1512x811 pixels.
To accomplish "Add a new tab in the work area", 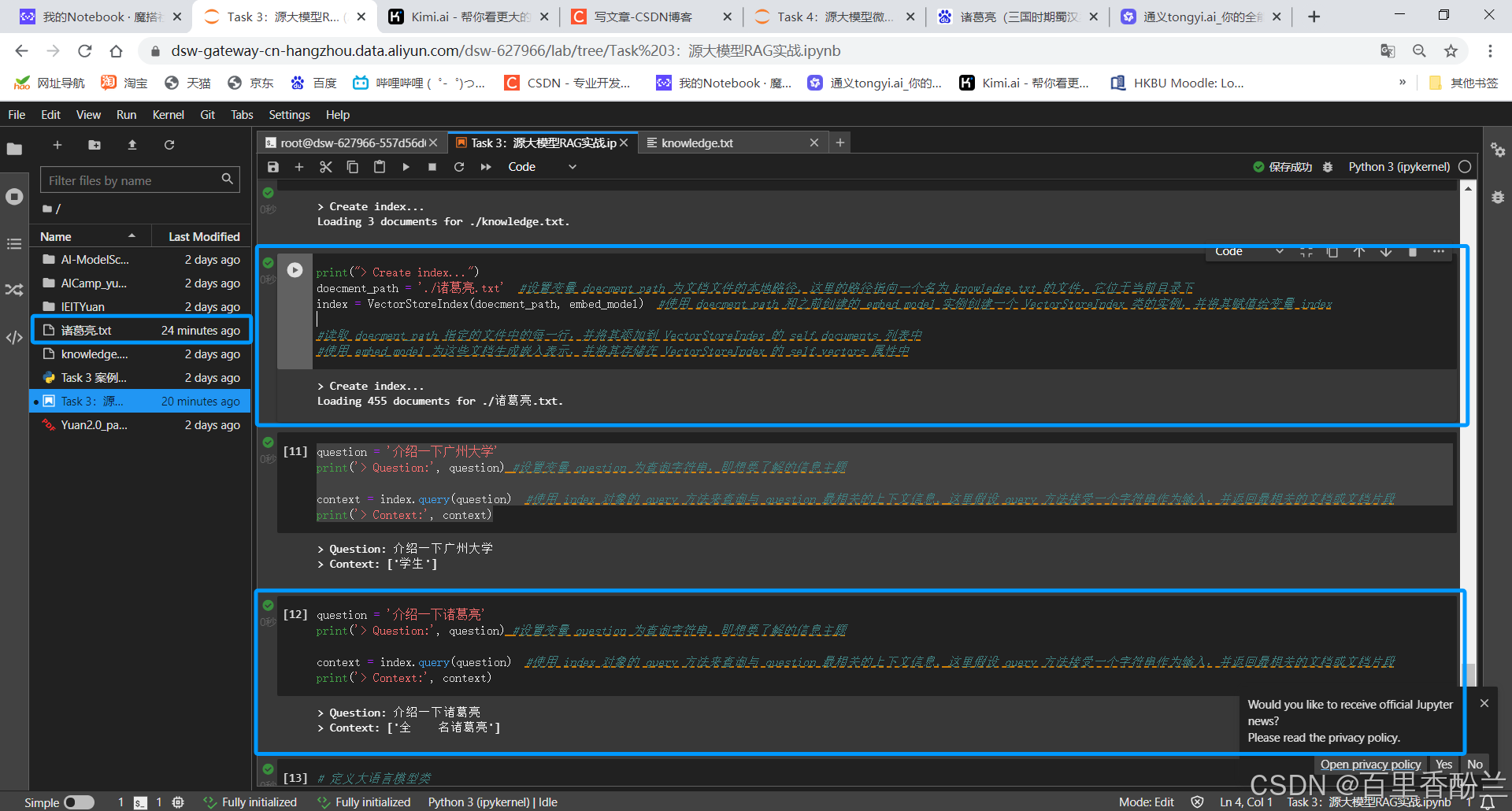I will point(840,143).
